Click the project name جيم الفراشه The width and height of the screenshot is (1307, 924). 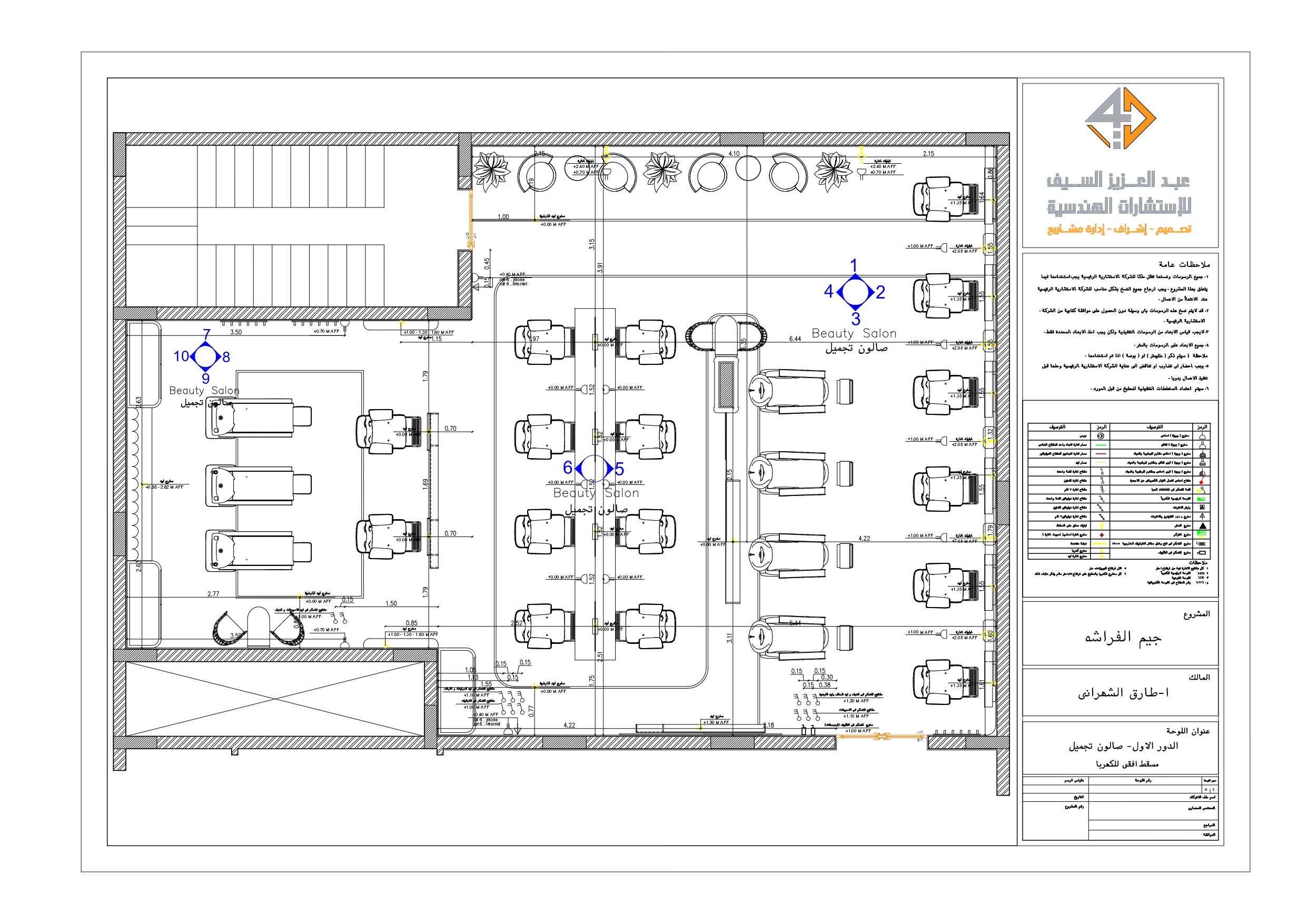(1123, 637)
